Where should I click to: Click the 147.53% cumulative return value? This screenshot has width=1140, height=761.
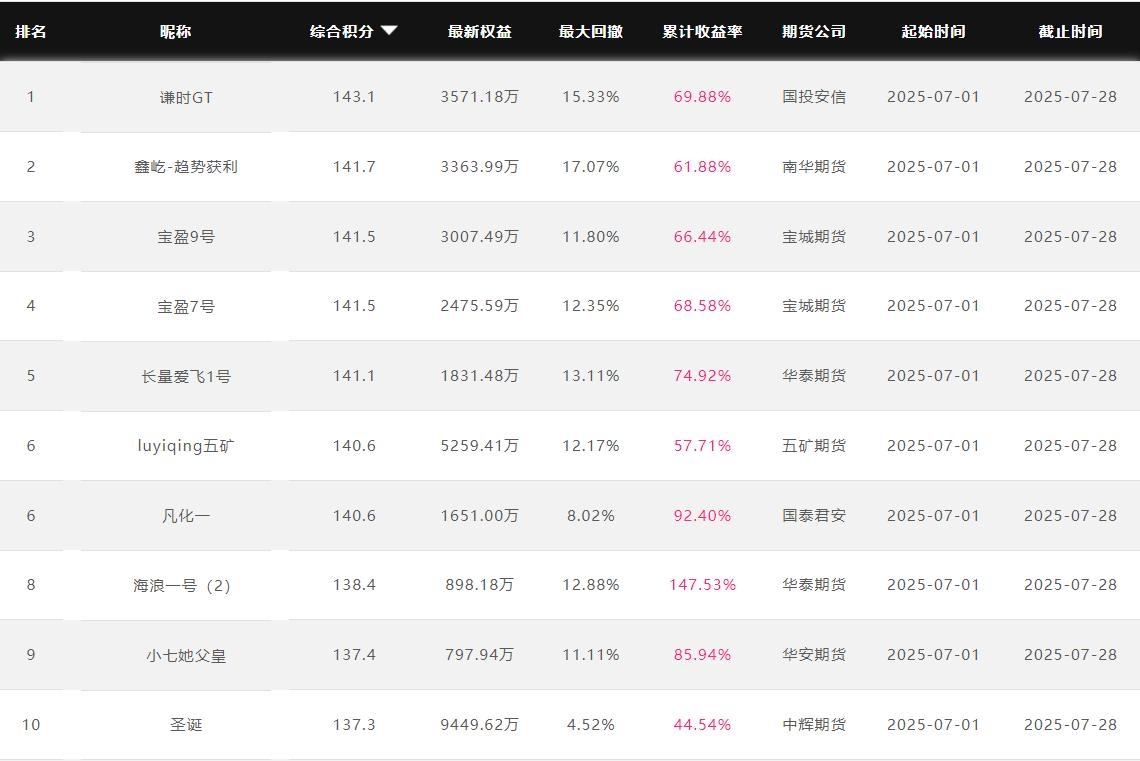[x=702, y=585]
